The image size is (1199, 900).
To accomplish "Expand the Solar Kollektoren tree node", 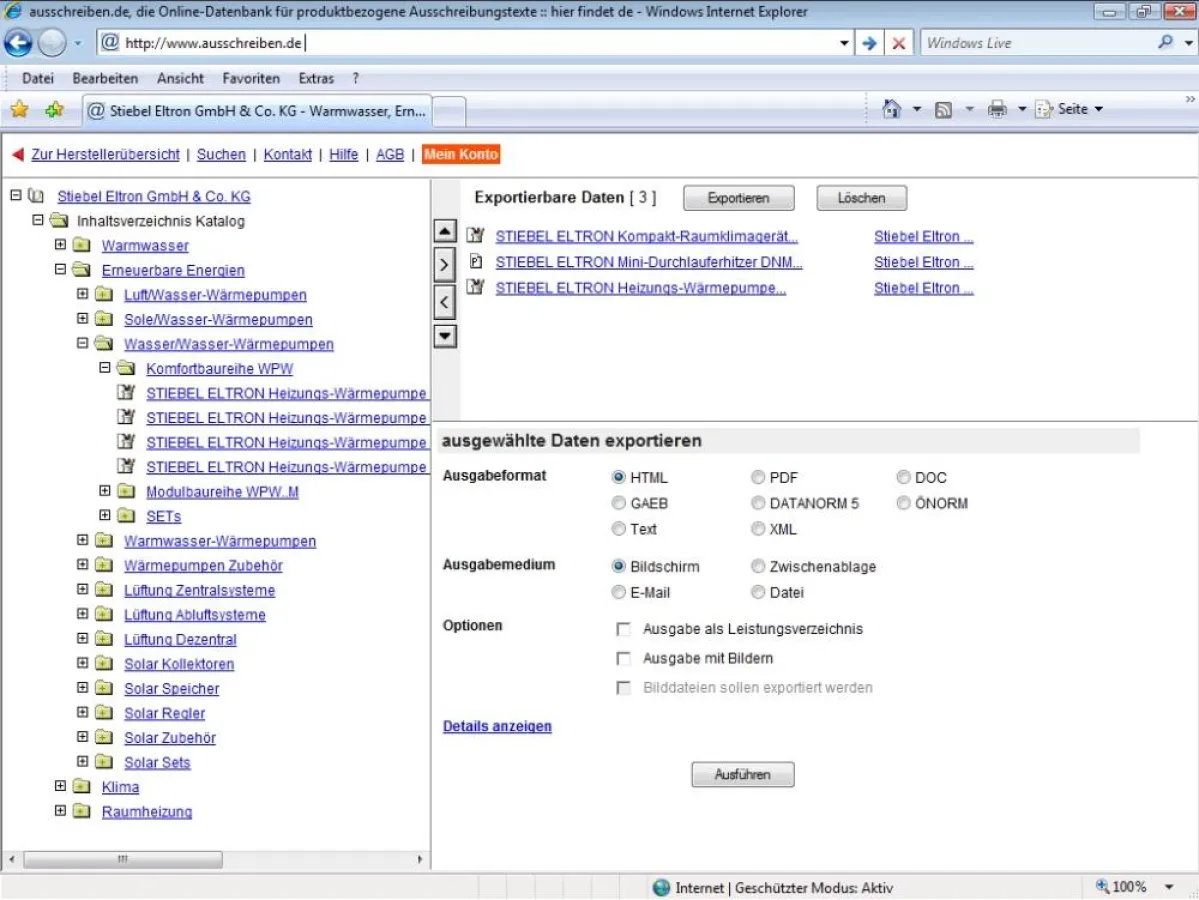I will click(x=83, y=664).
